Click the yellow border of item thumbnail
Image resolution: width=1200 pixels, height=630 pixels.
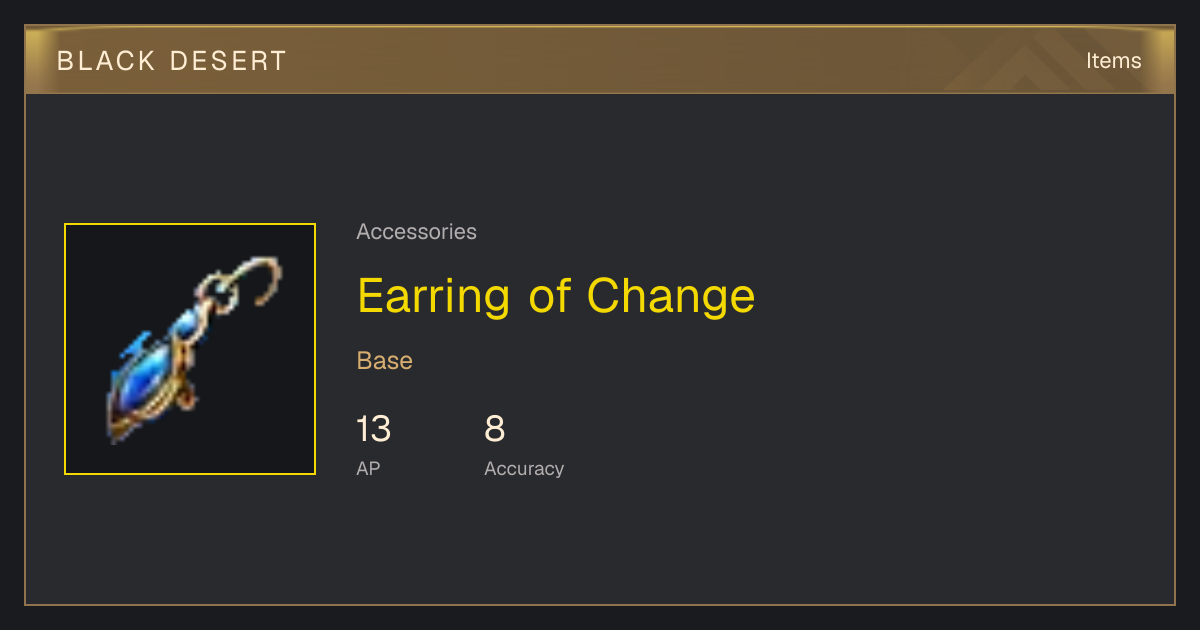190,224
